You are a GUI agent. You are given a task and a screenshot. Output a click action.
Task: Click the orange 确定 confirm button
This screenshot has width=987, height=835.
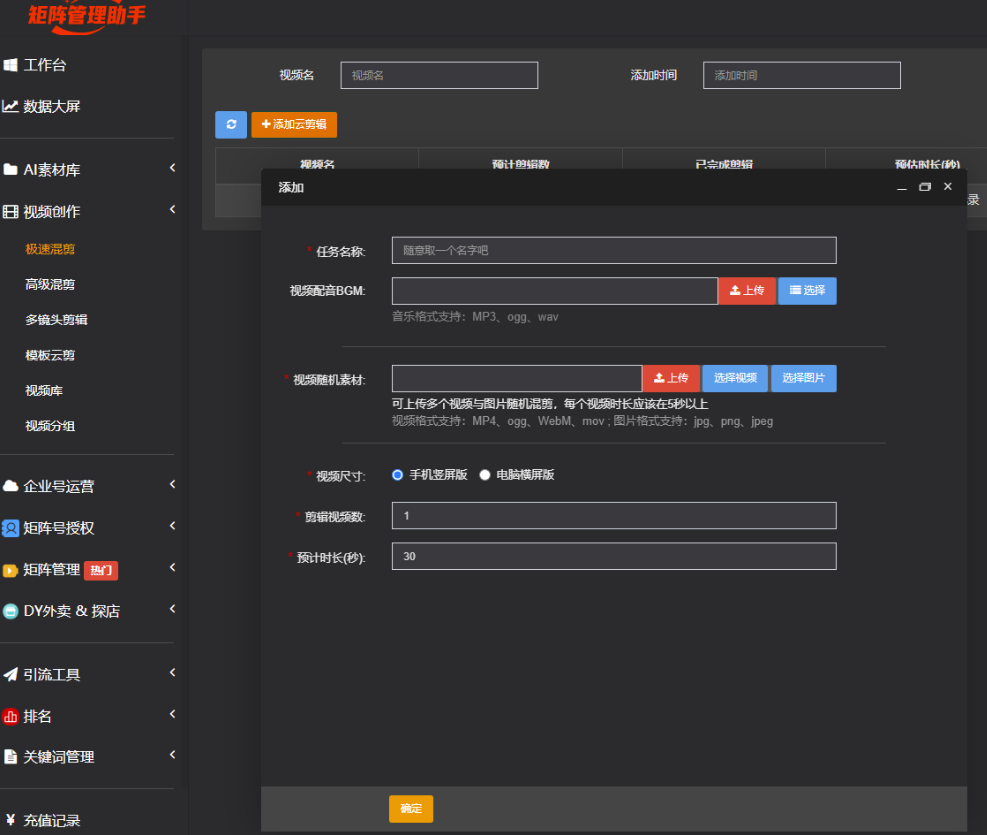pos(411,809)
